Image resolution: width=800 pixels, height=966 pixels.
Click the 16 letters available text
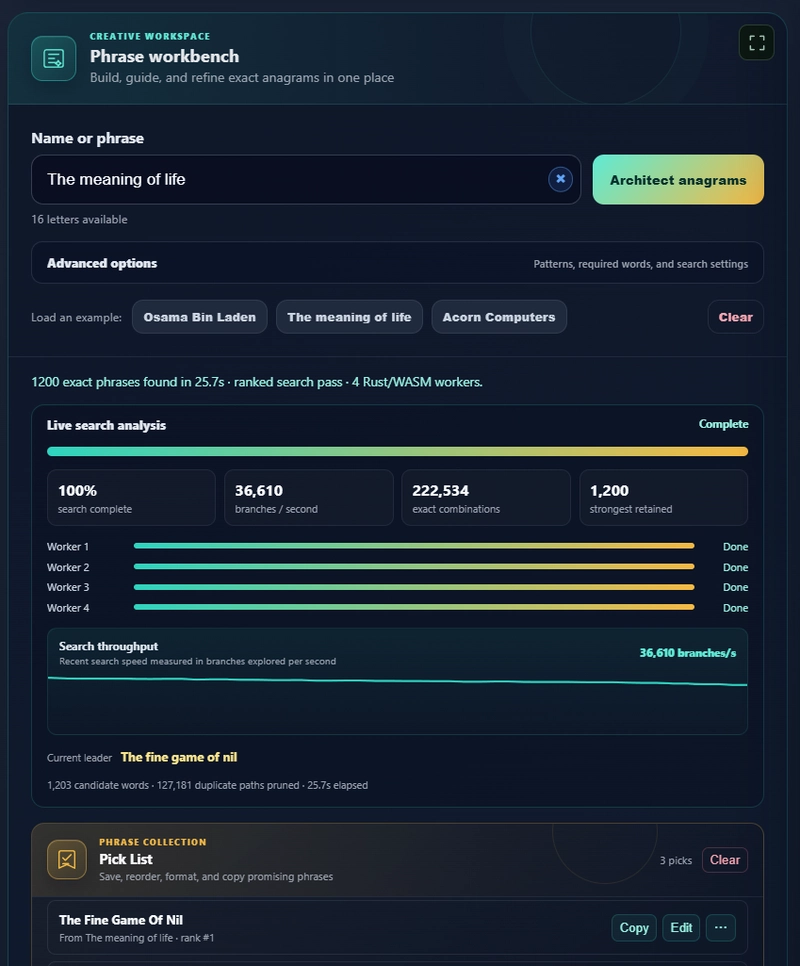pyautogui.click(x=79, y=219)
